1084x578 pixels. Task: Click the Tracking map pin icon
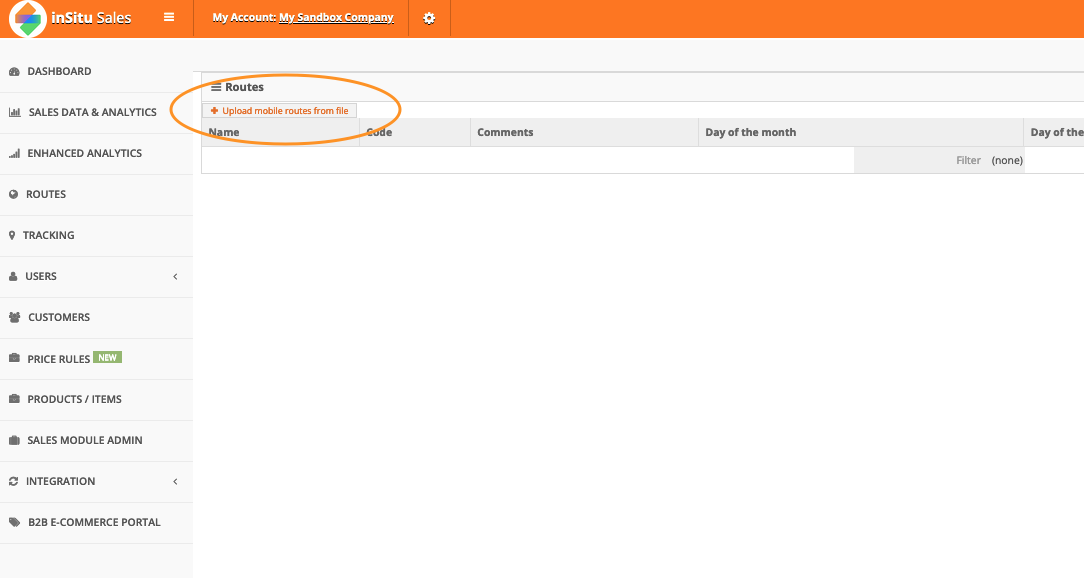[12, 236]
